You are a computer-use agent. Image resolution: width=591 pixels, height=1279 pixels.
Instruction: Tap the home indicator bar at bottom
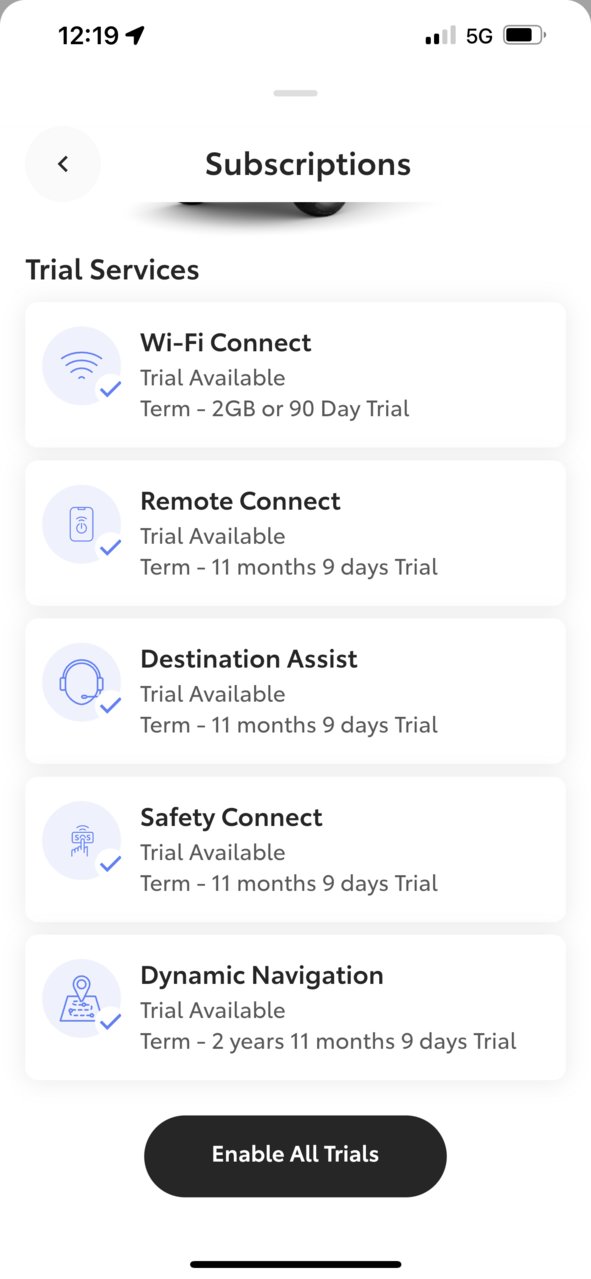point(295,1264)
